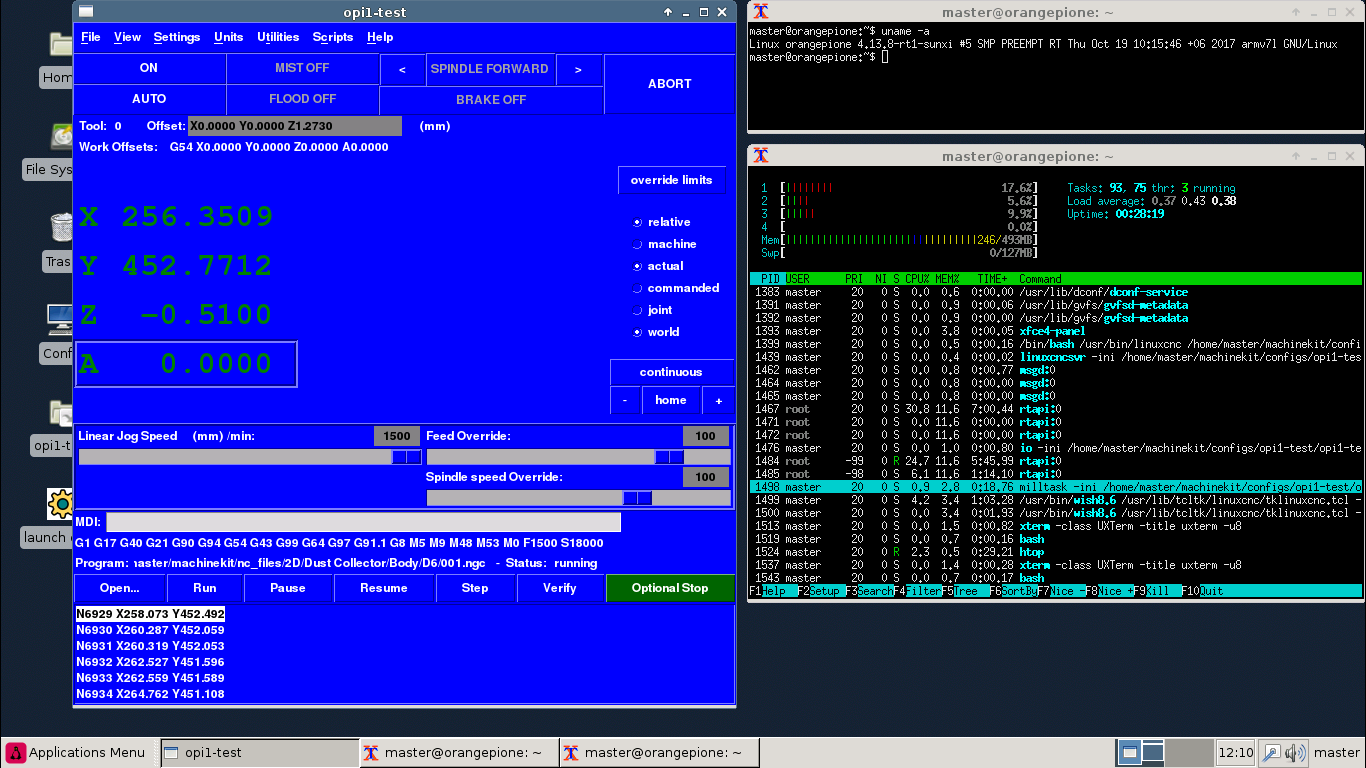The image size is (1366, 768).
Task: Click the Step button
Action: (x=475, y=588)
